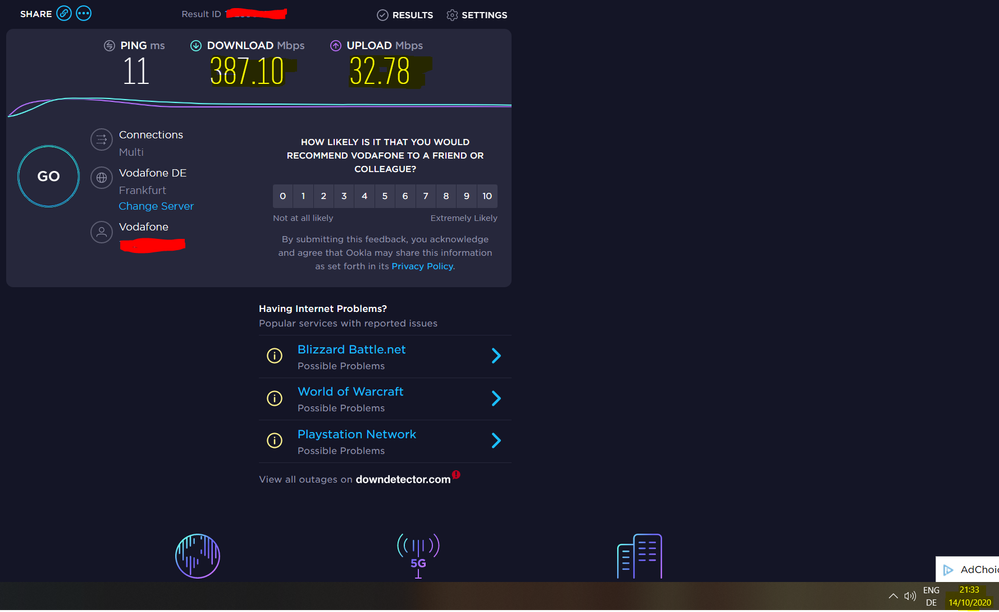Click the Vodafone DE server name
The height and width of the screenshot is (612, 999).
pos(152,173)
